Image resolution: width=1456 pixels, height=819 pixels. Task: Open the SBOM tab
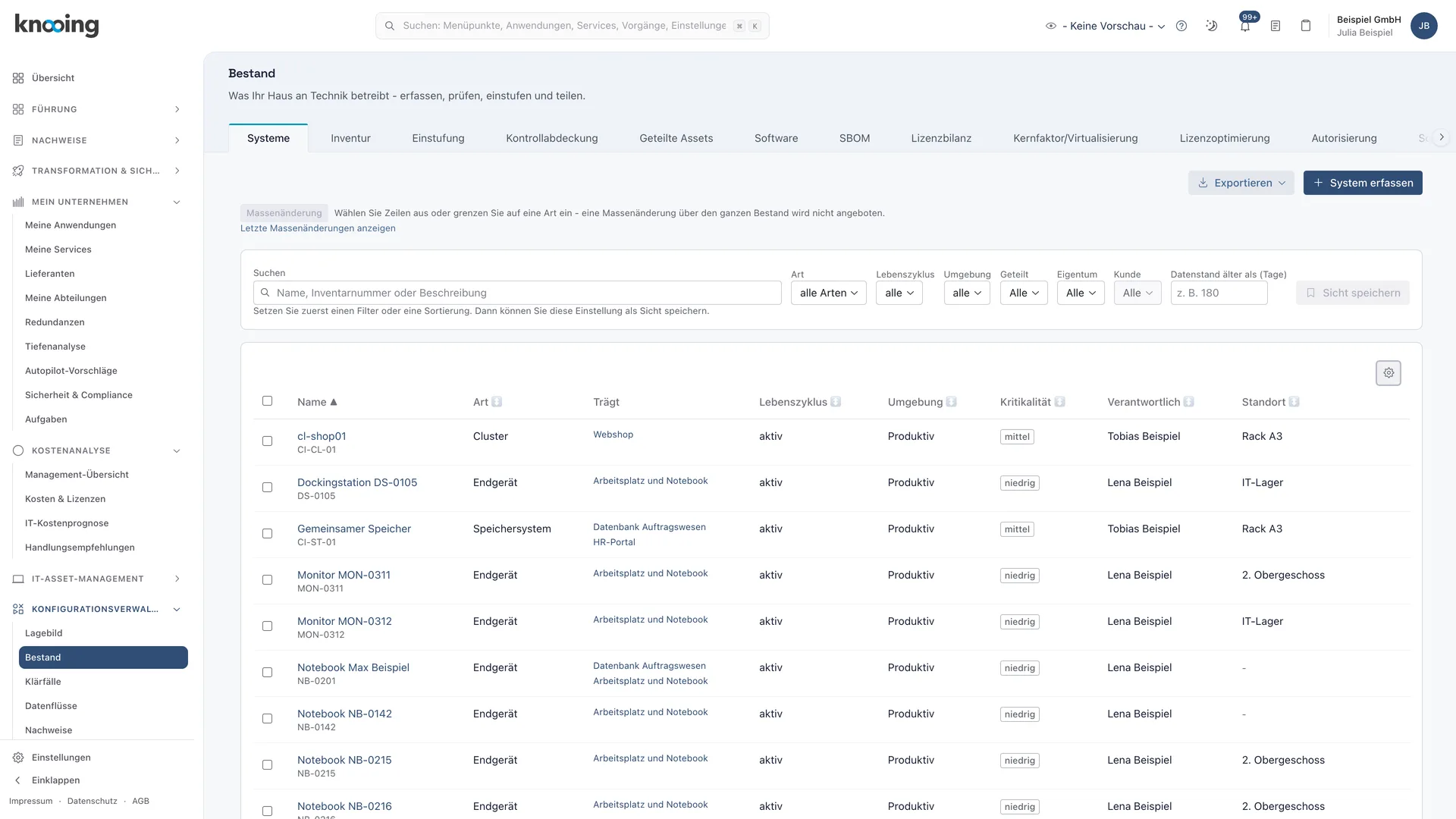854,138
